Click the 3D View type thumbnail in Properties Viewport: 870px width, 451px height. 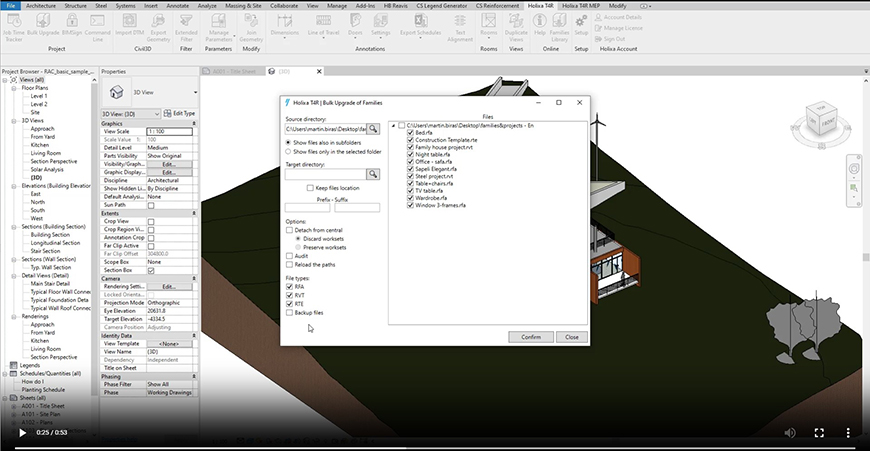117,92
